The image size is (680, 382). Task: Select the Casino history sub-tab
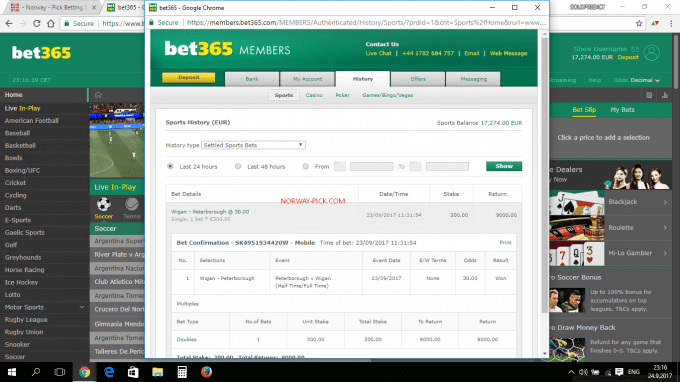314,95
